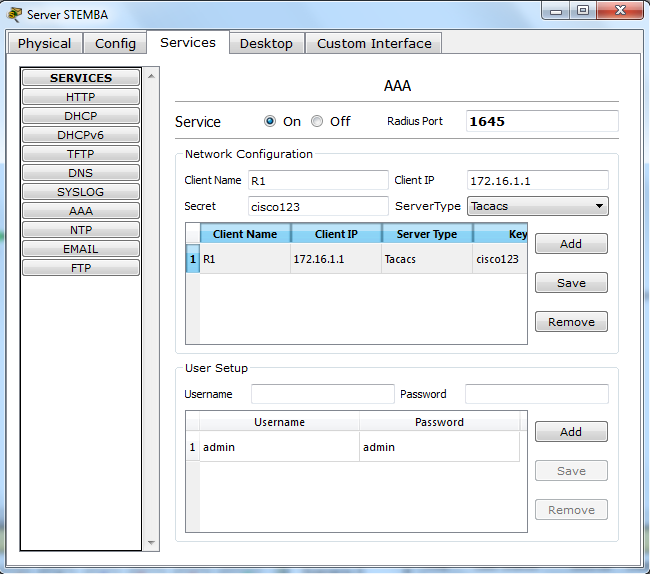Image resolution: width=650 pixels, height=574 pixels.
Task: Click the Packet Tracer icon in title bar
Action: click(15, 15)
